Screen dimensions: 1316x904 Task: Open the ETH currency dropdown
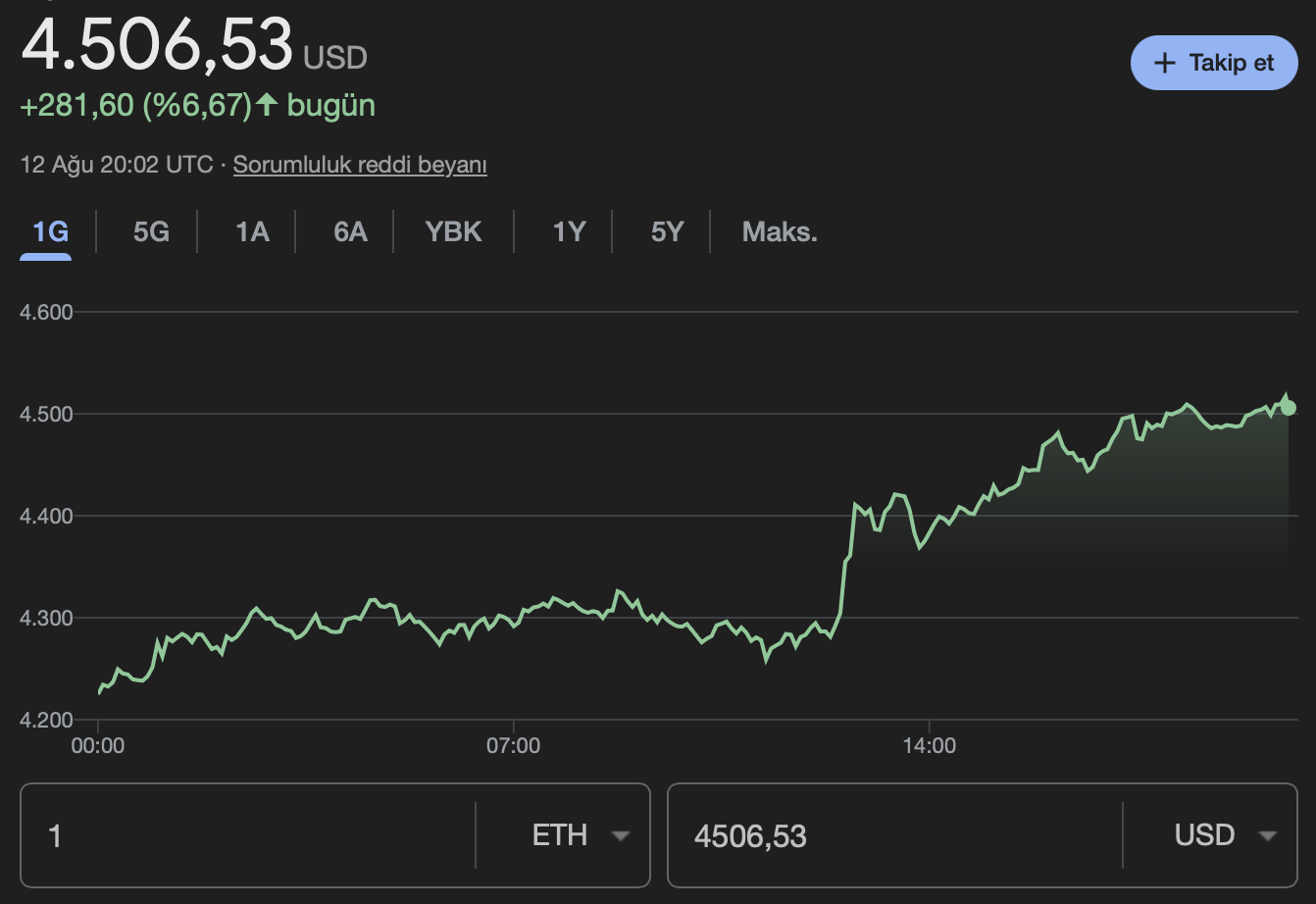[580, 835]
